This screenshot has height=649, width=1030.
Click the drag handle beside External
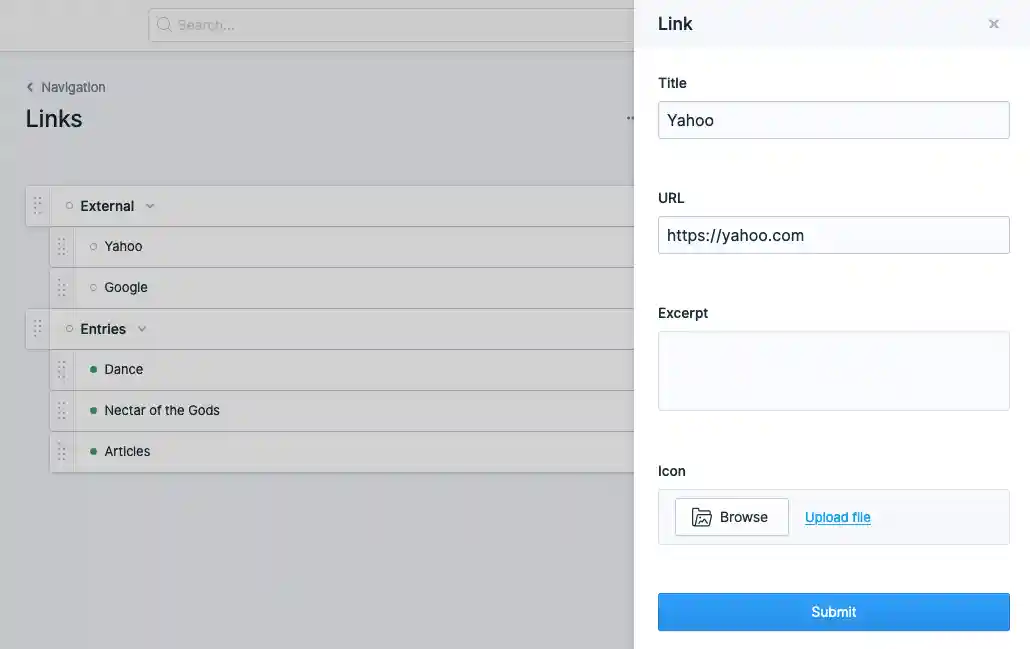pos(37,205)
